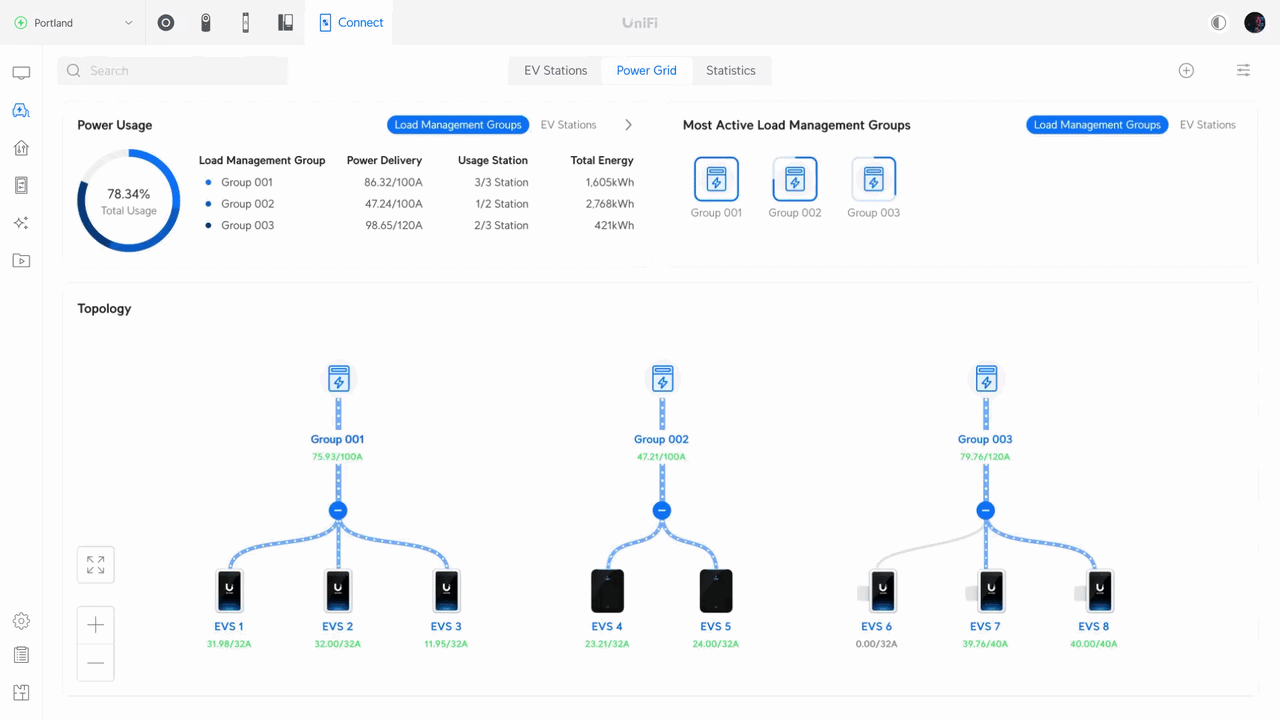The height and width of the screenshot is (720, 1280).
Task: Open the Portland site dropdown
Action: (74, 23)
